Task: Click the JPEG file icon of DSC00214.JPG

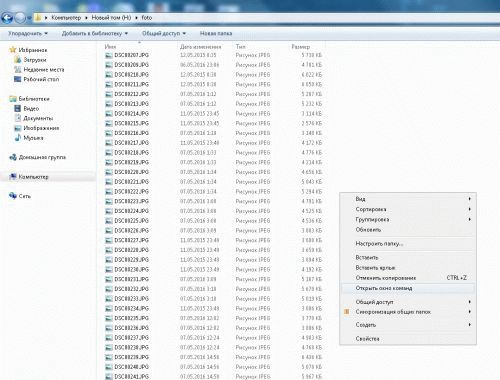Action: tap(109, 114)
